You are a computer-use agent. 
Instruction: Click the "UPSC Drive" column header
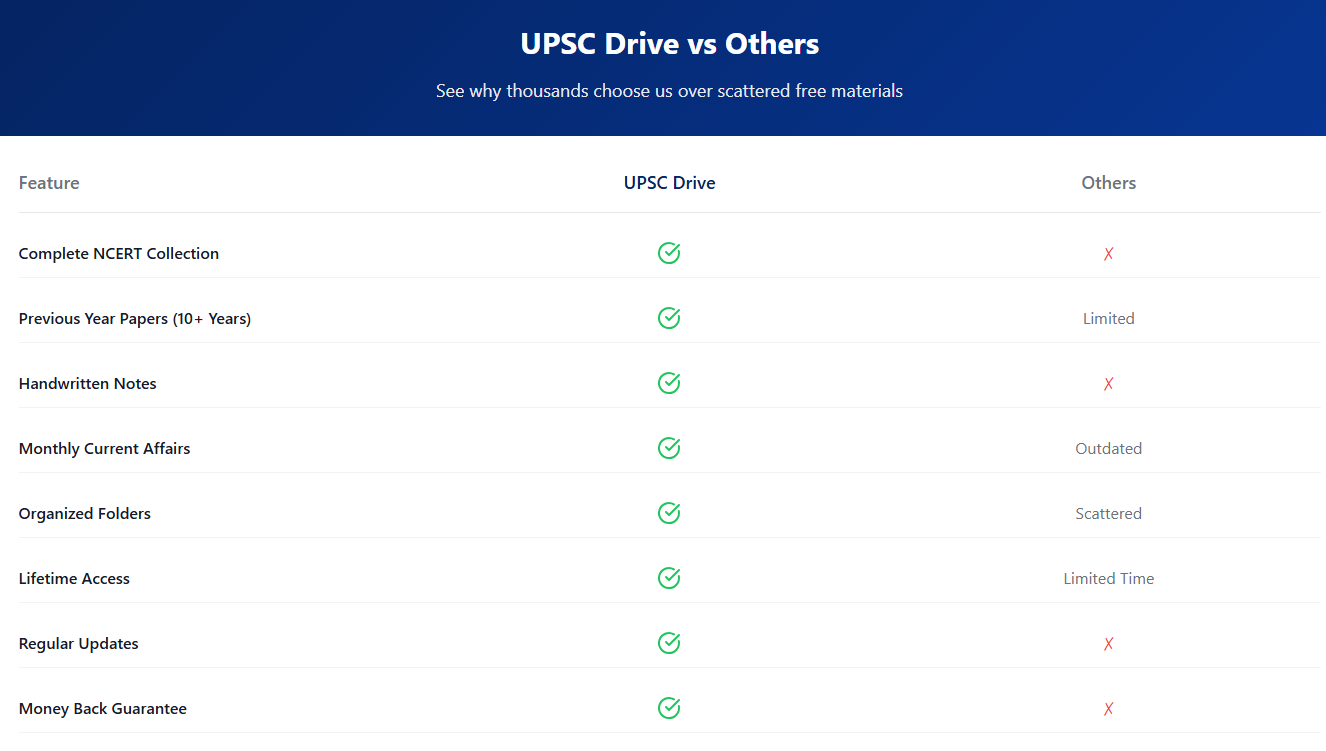click(669, 183)
